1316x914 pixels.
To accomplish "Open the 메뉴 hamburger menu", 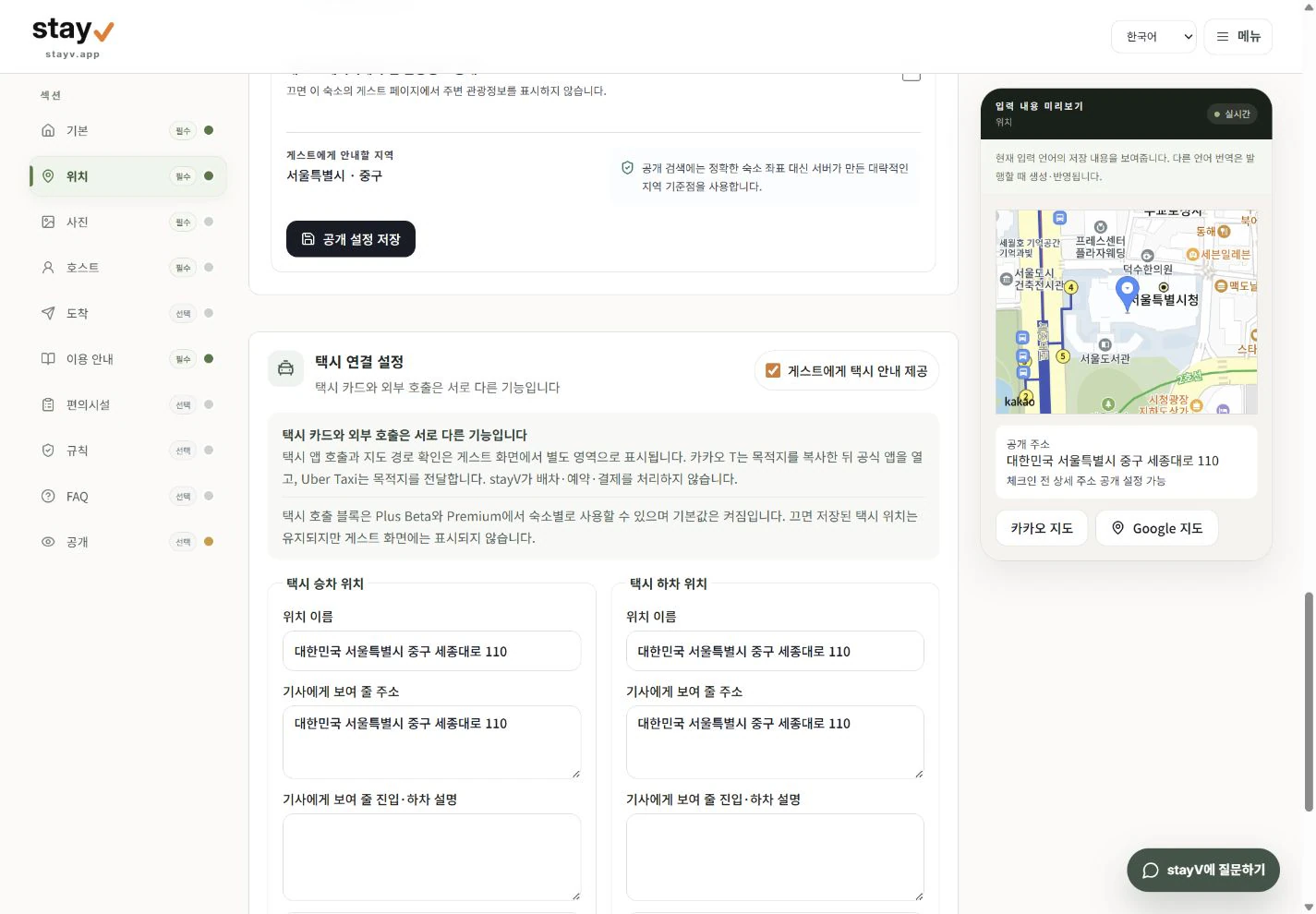I will click(1238, 37).
